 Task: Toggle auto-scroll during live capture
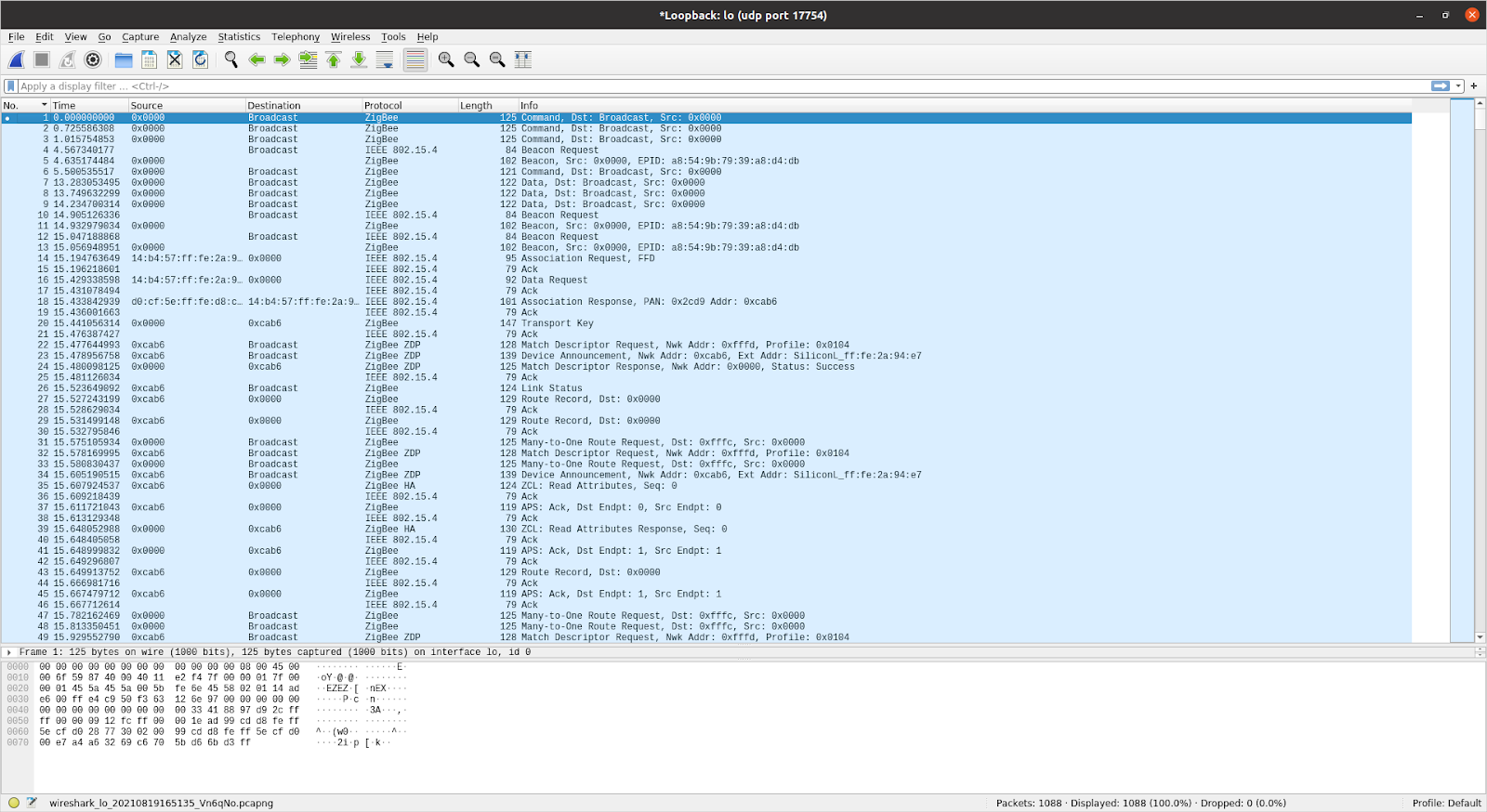(385, 59)
